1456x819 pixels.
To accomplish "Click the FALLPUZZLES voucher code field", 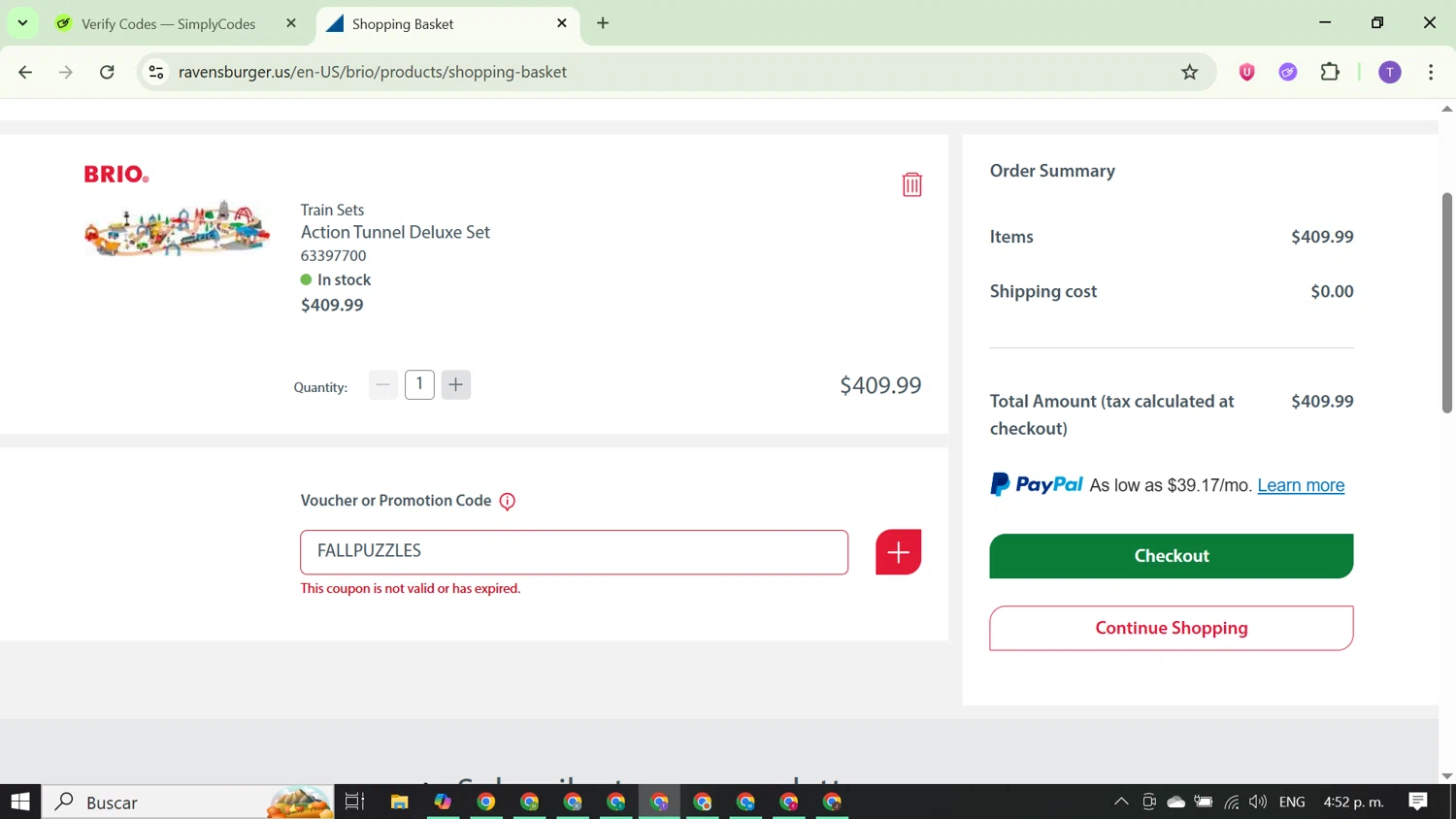I will tap(574, 552).
